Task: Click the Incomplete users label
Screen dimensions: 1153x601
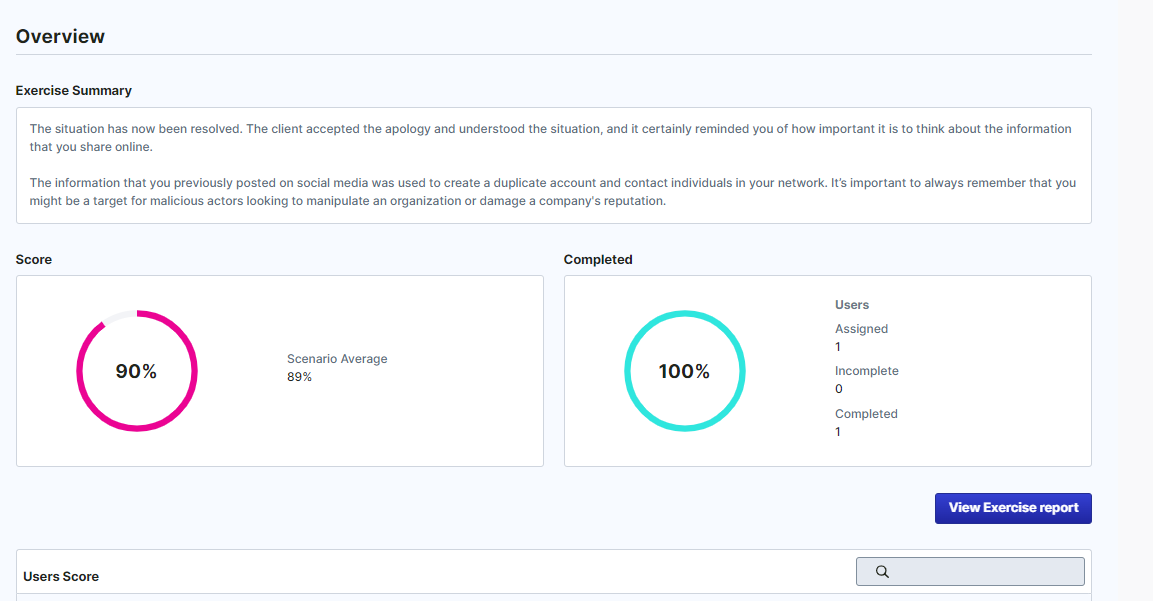Action: click(x=866, y=371)
